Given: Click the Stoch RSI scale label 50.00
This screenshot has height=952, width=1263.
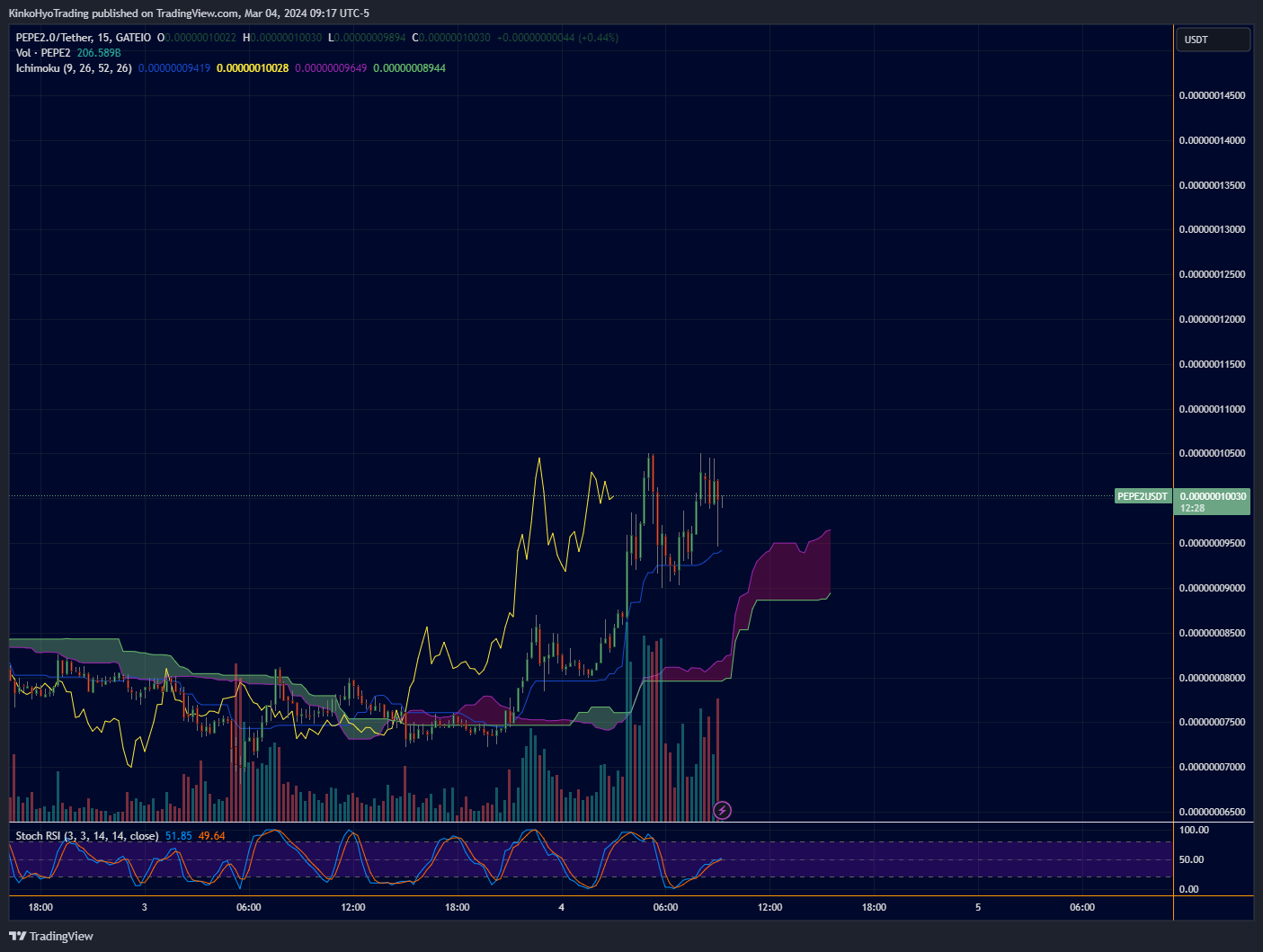Looking at the screenshot, I should click(1191, 859).
